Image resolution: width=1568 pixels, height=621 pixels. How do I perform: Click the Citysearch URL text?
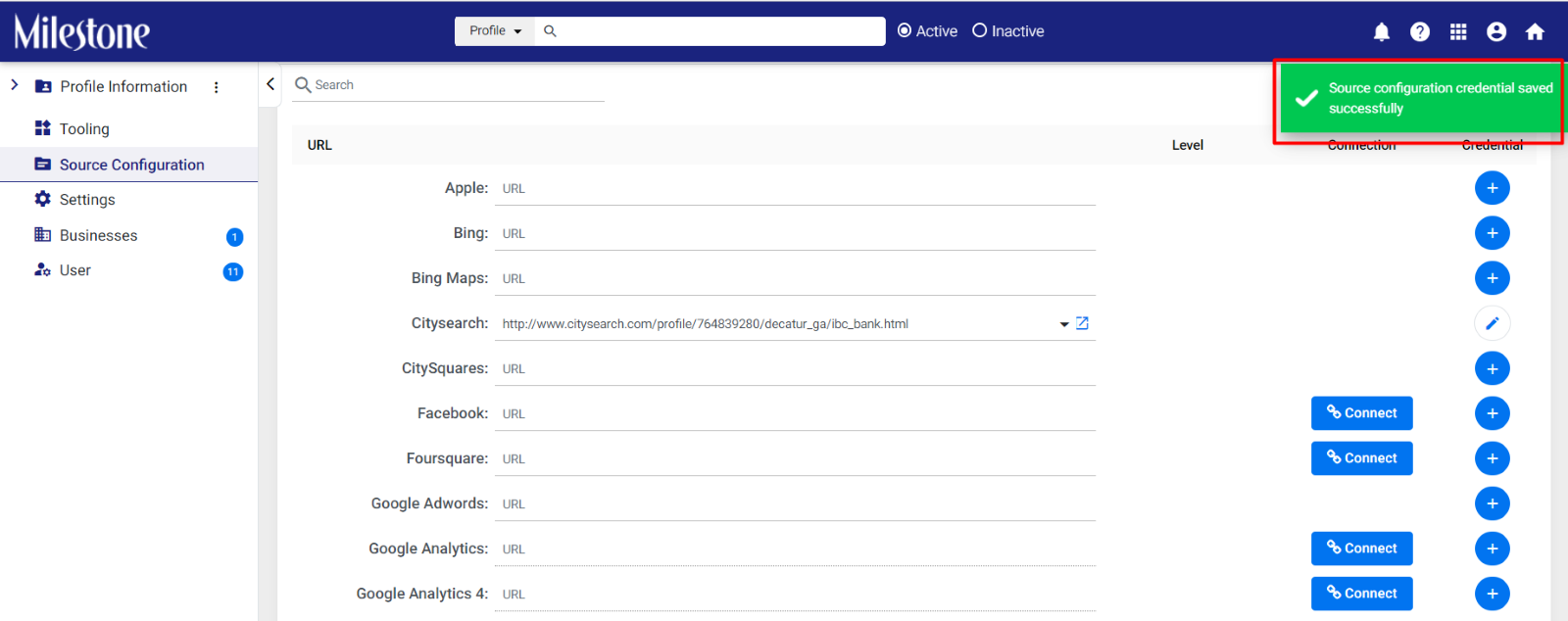706,324
